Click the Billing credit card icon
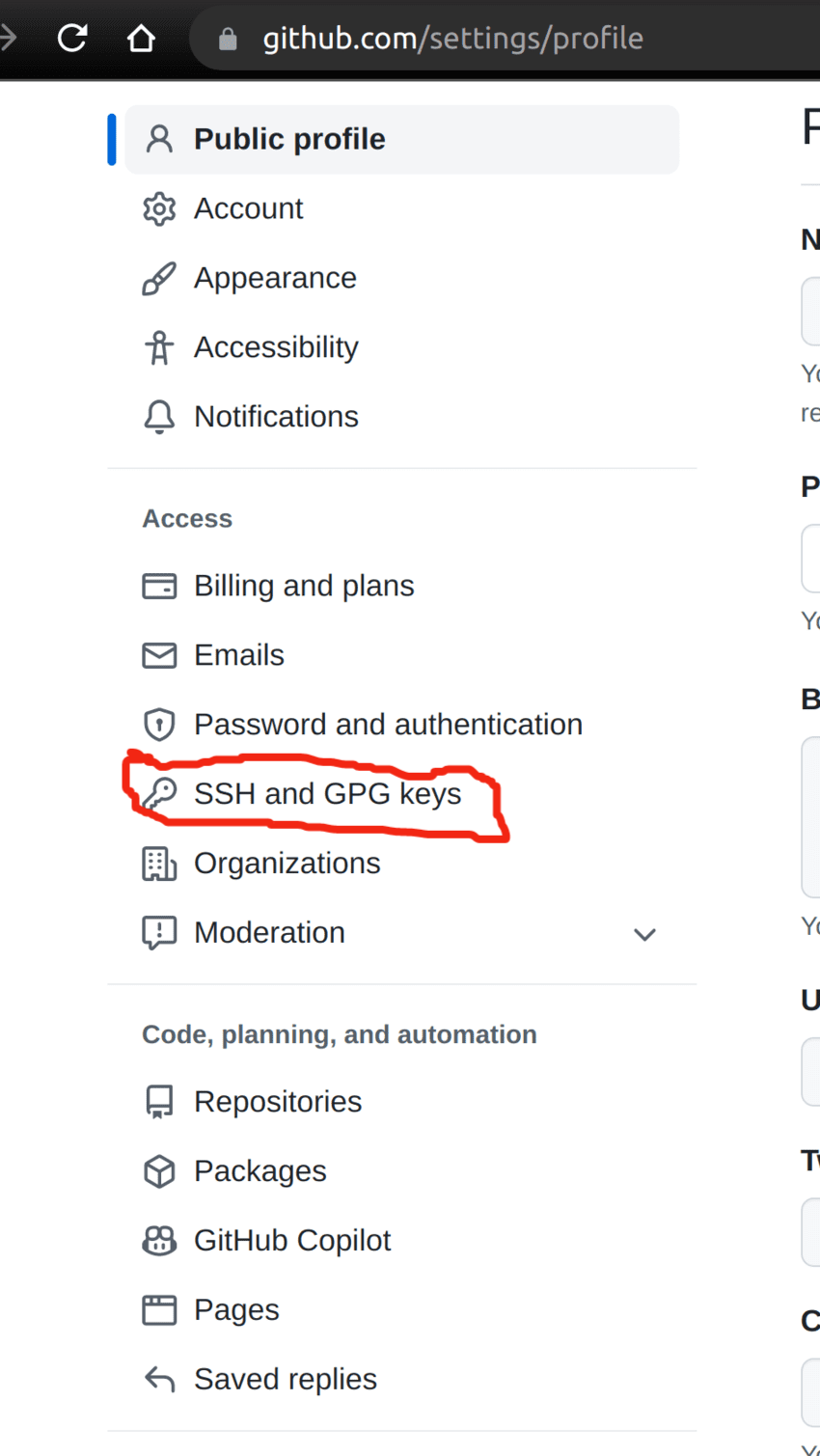 (158, 586)
